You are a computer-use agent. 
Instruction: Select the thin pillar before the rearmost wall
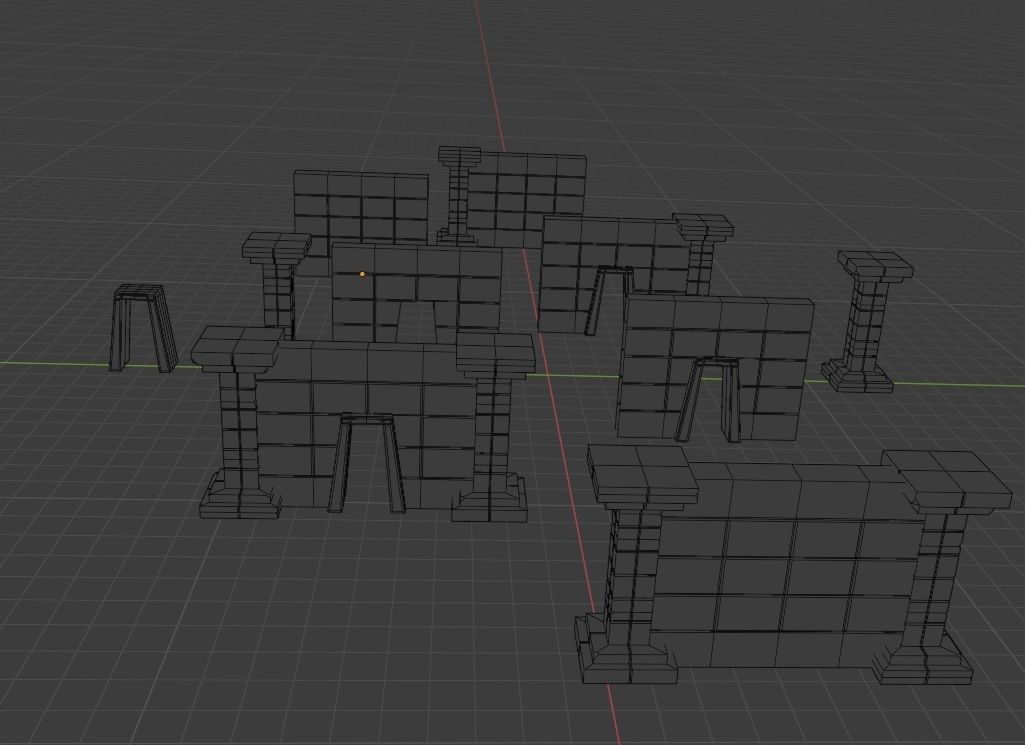click(458, 194)
